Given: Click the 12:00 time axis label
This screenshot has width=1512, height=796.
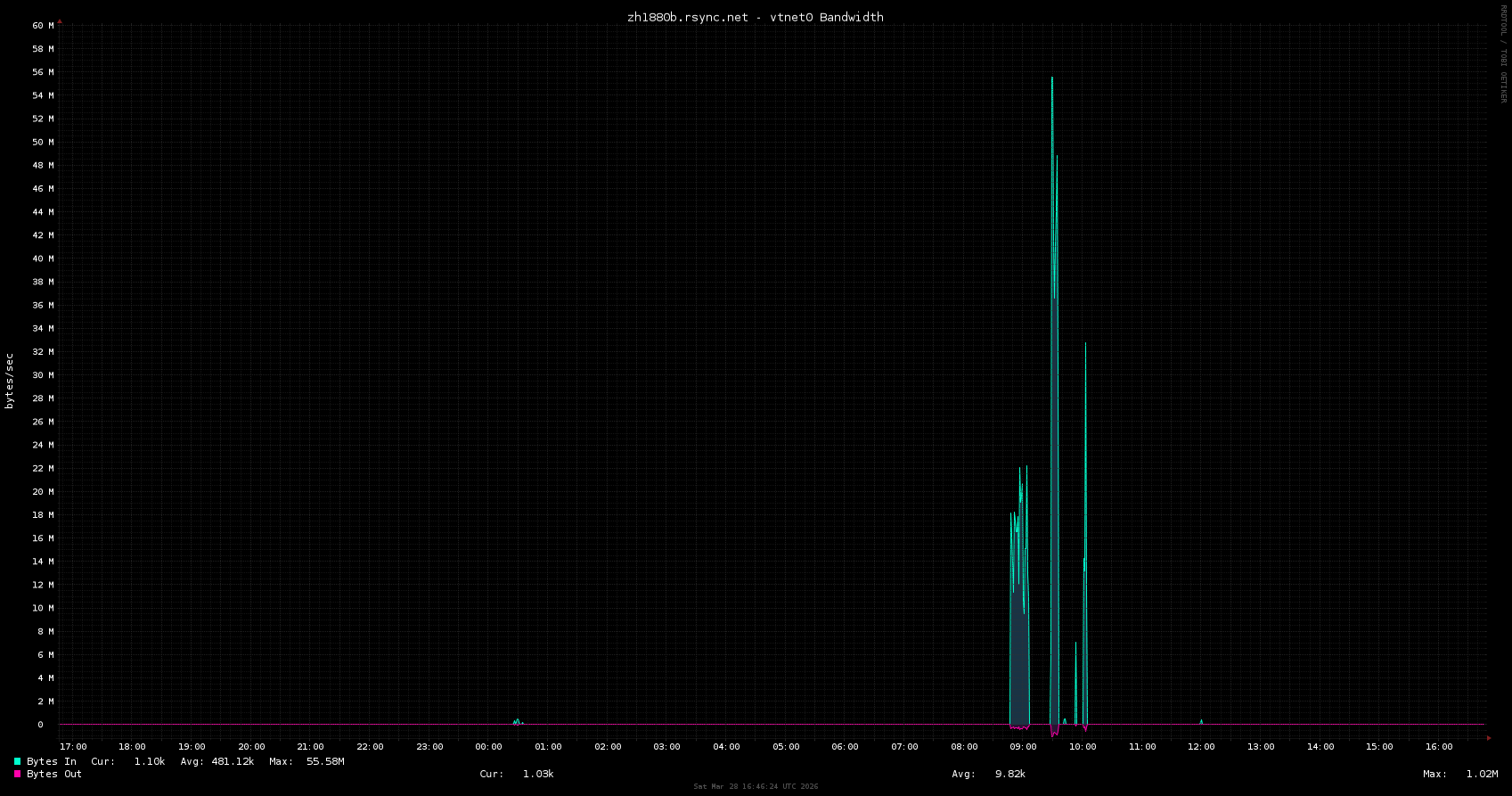Looking at the screenshot, I should (x=1201, y=747).
